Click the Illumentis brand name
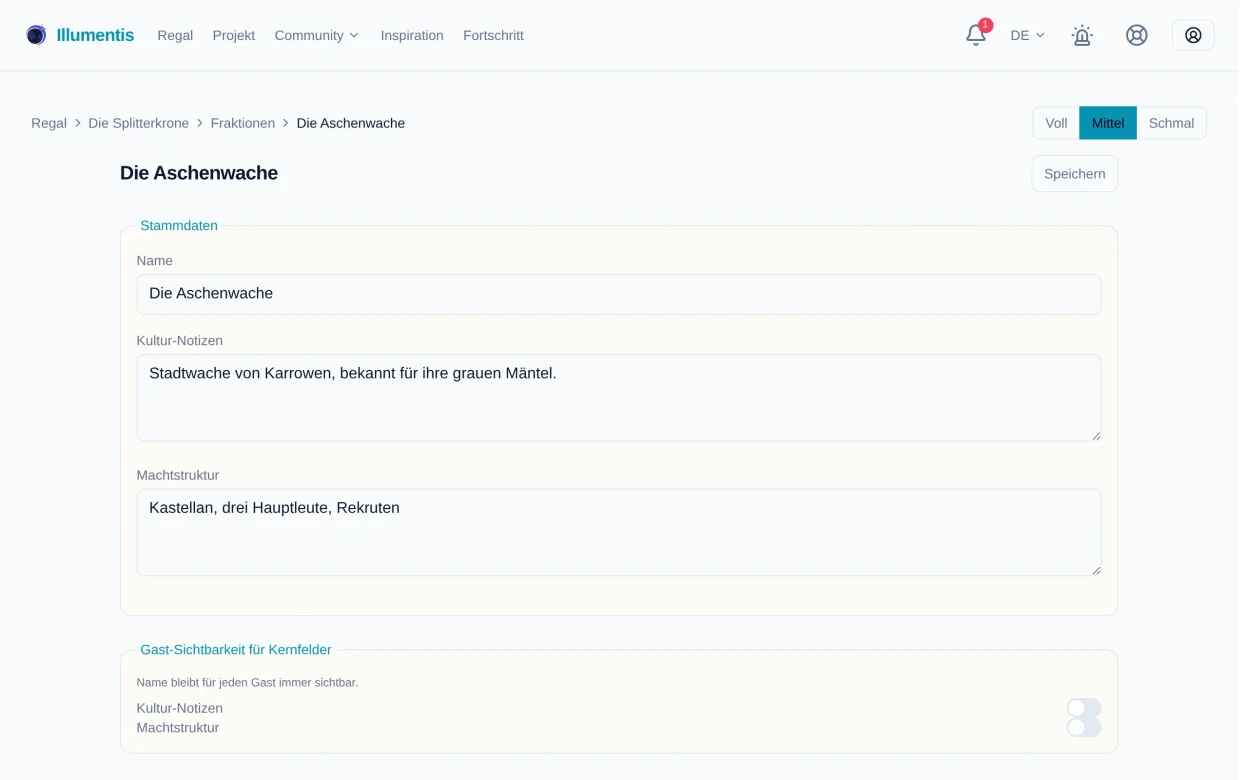1248x780 pixels. [x=95, y=35]
